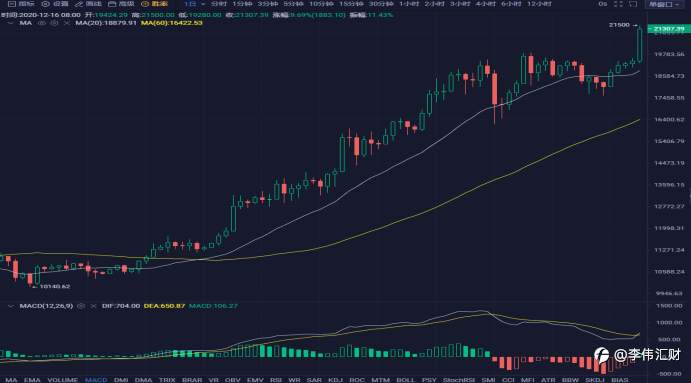Image resolution: width=691 pixels, height=383 pixels.
Task: Open the advanced tools button
Action: pos(121,4)
